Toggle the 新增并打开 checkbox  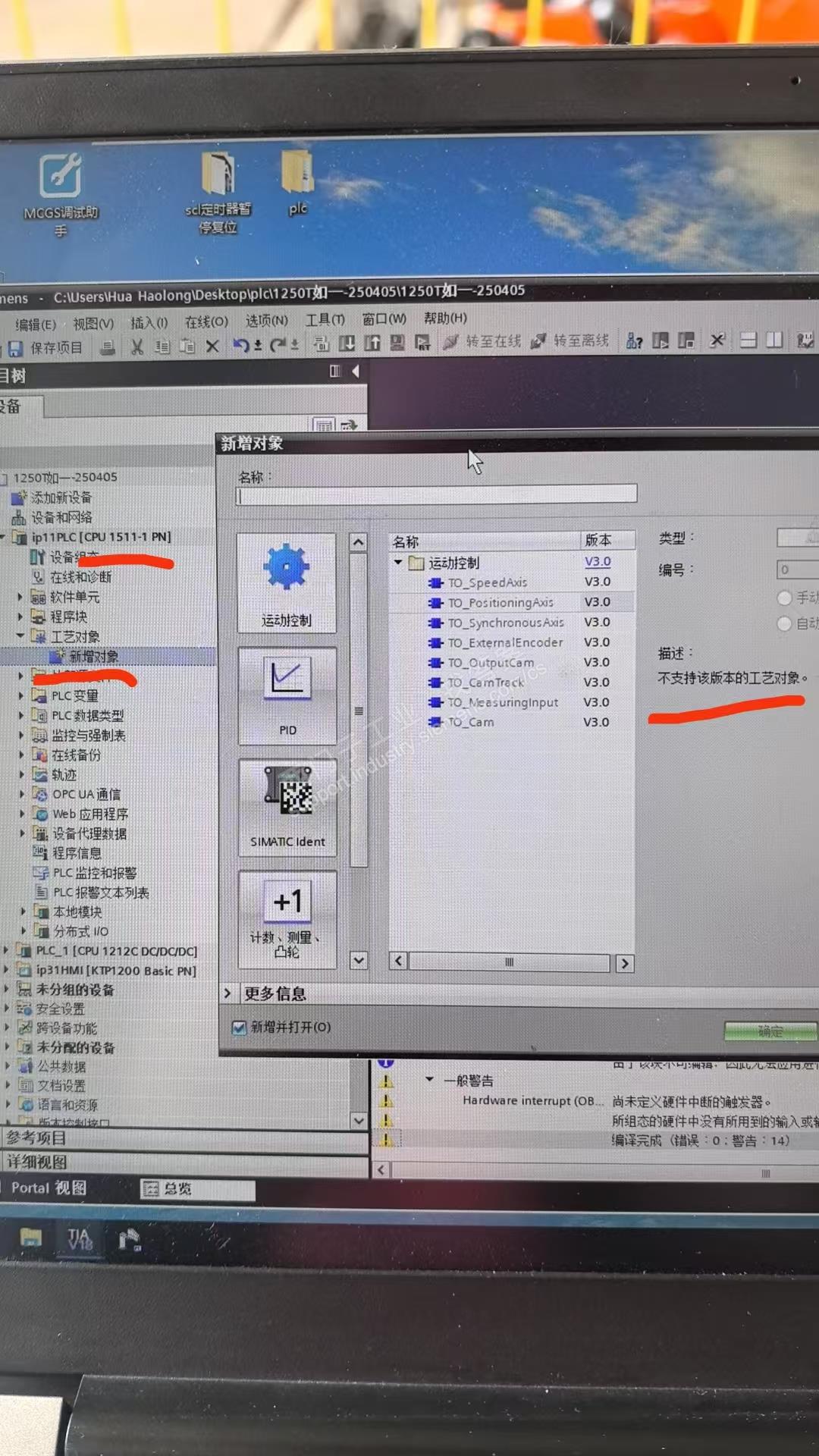tap(240, 1028)
